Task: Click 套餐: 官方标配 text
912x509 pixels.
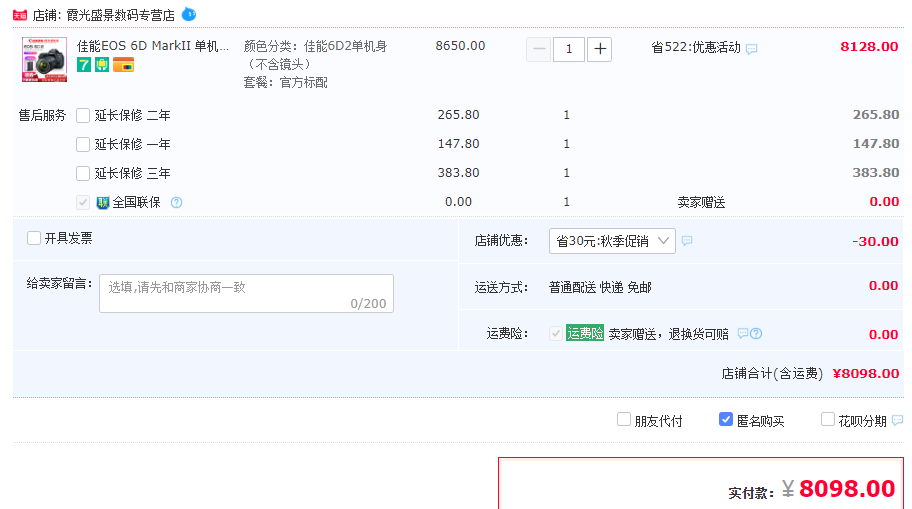Action: point(285,83)
